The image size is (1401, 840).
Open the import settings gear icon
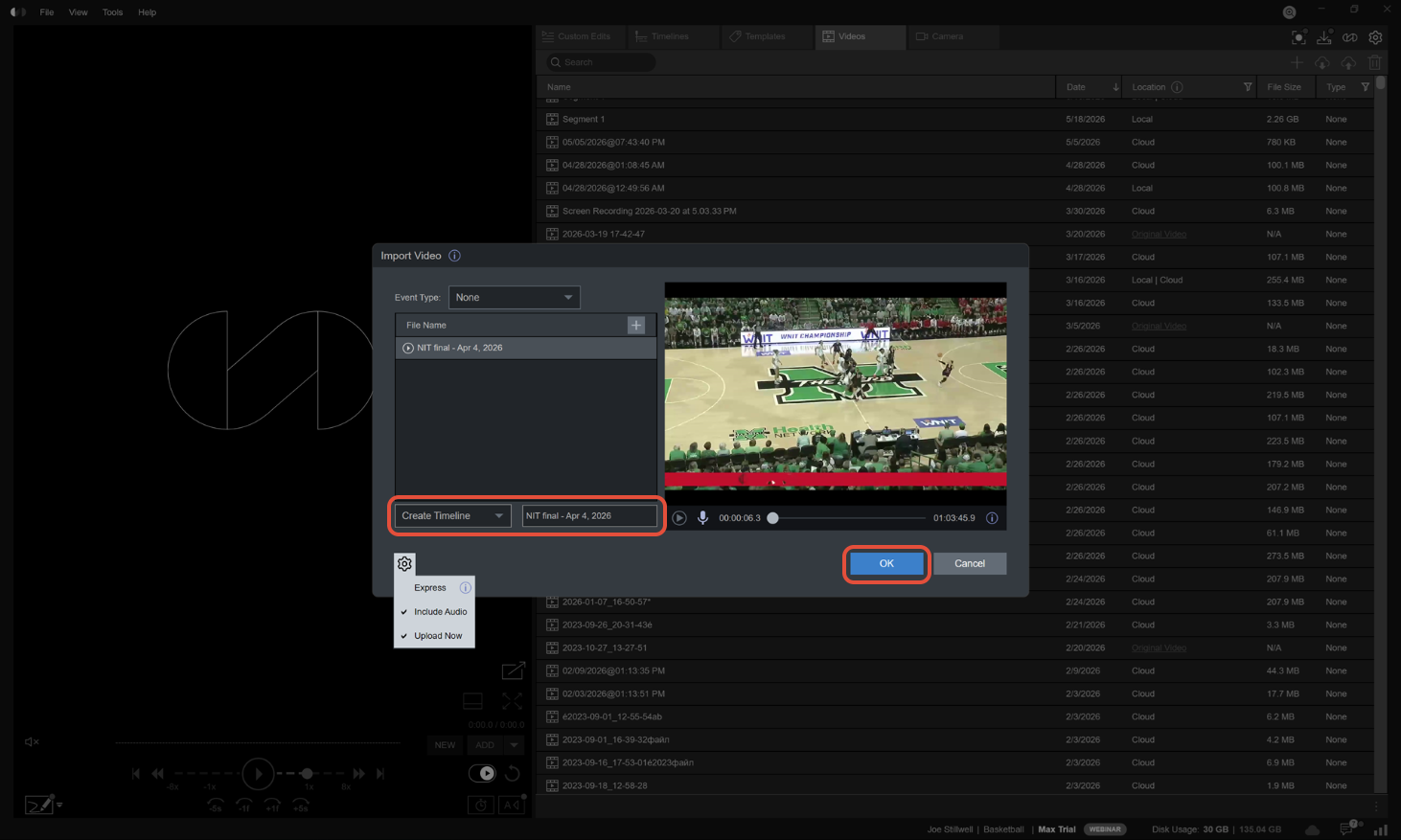coord(404,563)
